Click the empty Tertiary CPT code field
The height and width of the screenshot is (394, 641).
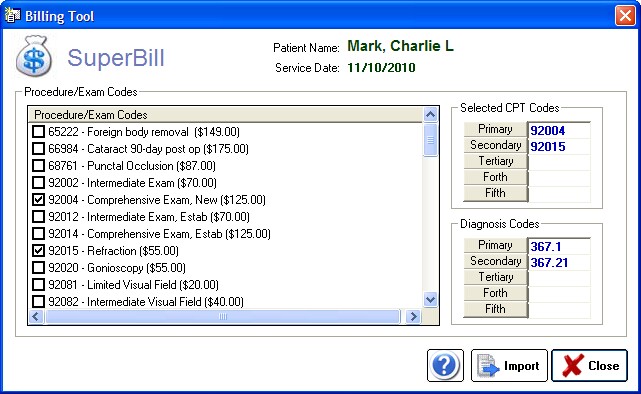click(x=559, y=162)
